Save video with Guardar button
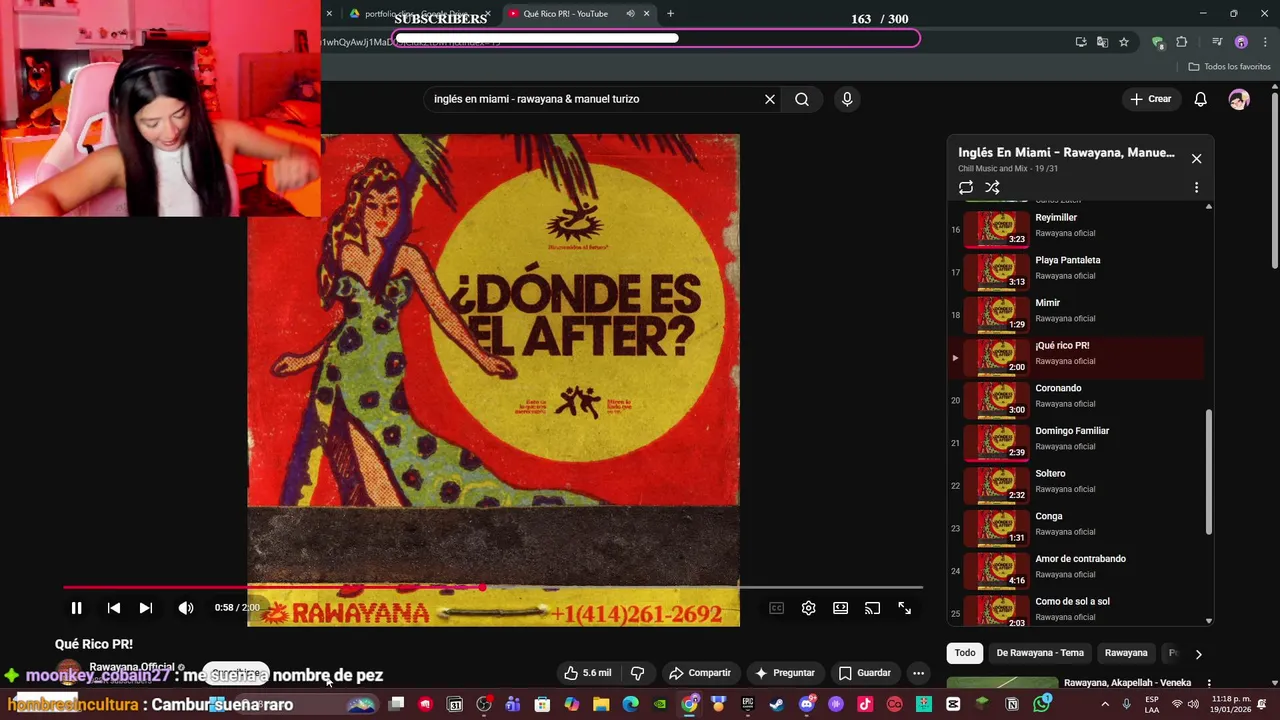 [x=865, y=673]
